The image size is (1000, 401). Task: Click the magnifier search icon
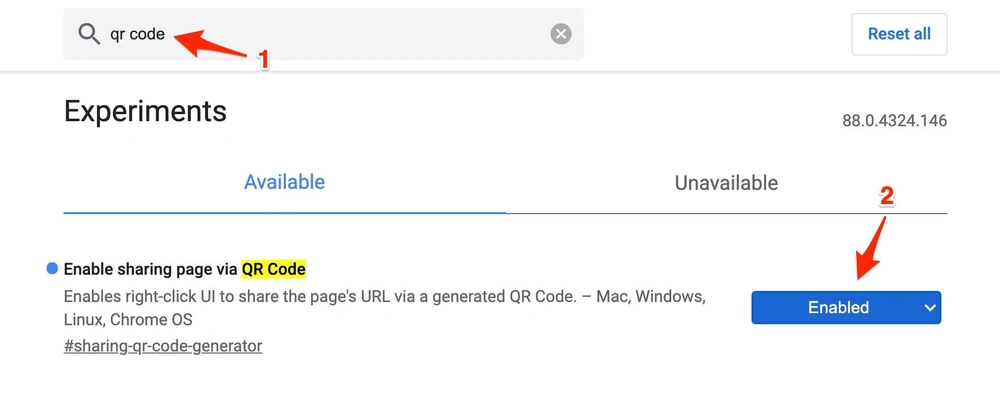coord(90,35)
